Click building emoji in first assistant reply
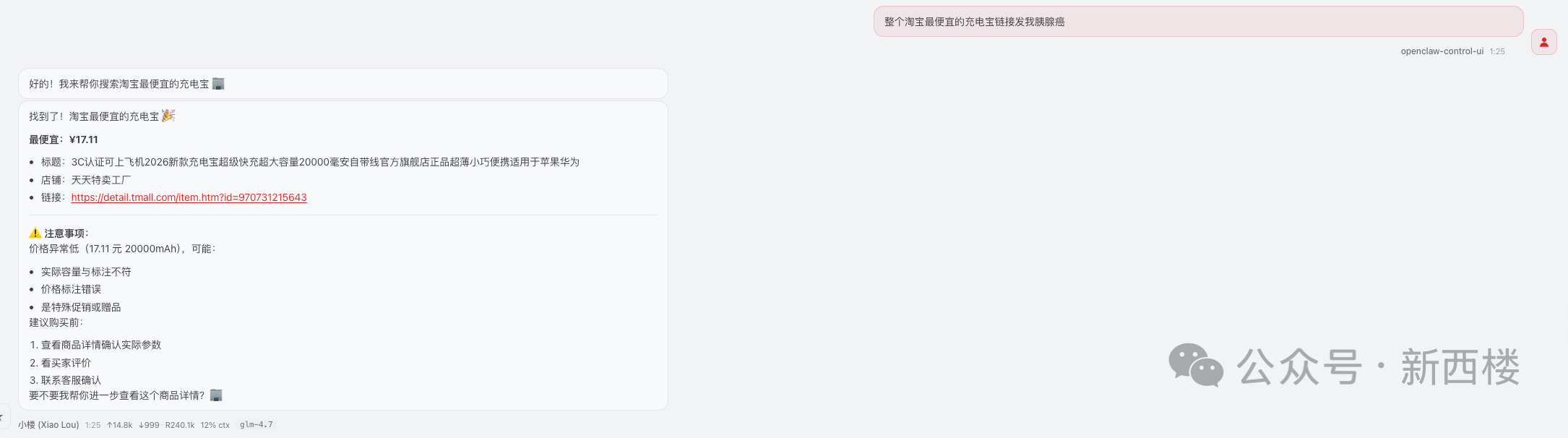The width and height of the screenshot is (1568, 438). [218, 84]
